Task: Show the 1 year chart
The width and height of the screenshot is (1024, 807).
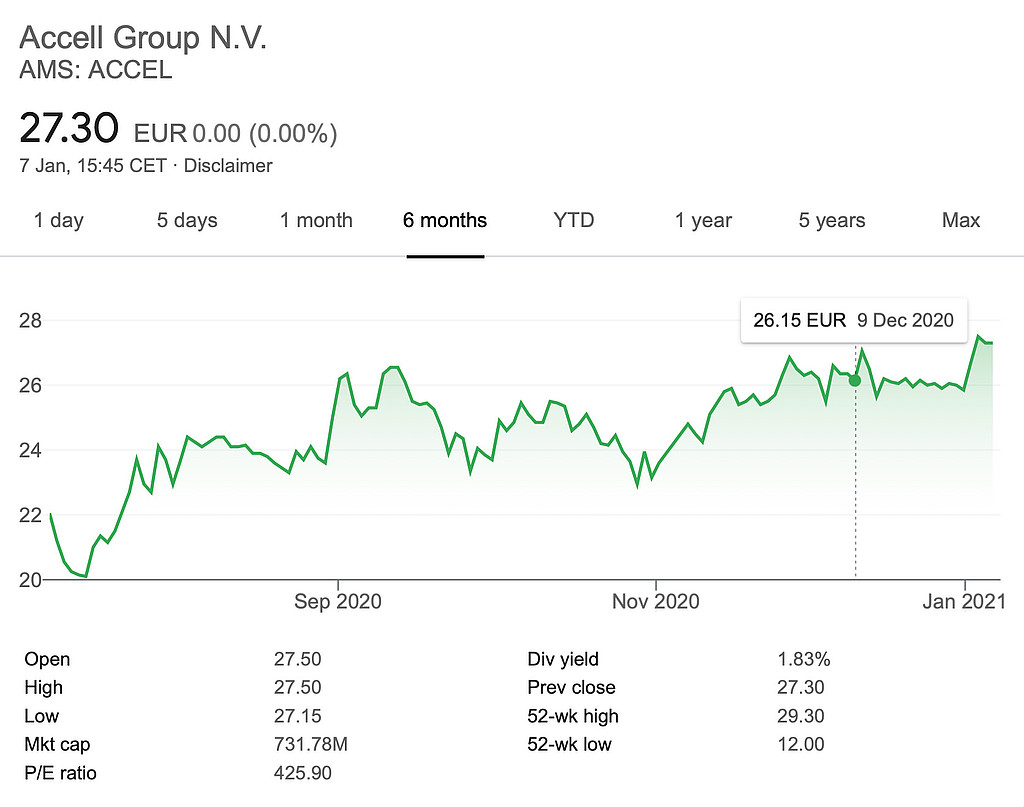Action: 703,220
